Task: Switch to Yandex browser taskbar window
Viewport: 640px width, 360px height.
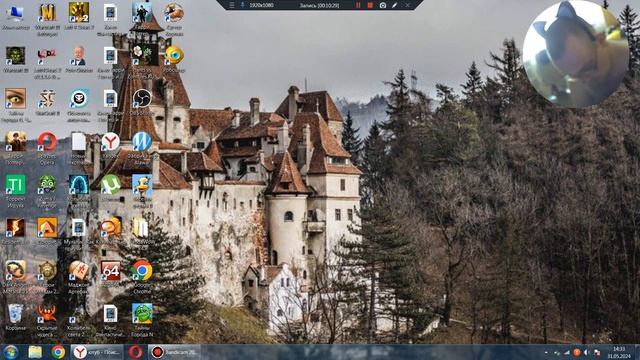Action: 97,352
